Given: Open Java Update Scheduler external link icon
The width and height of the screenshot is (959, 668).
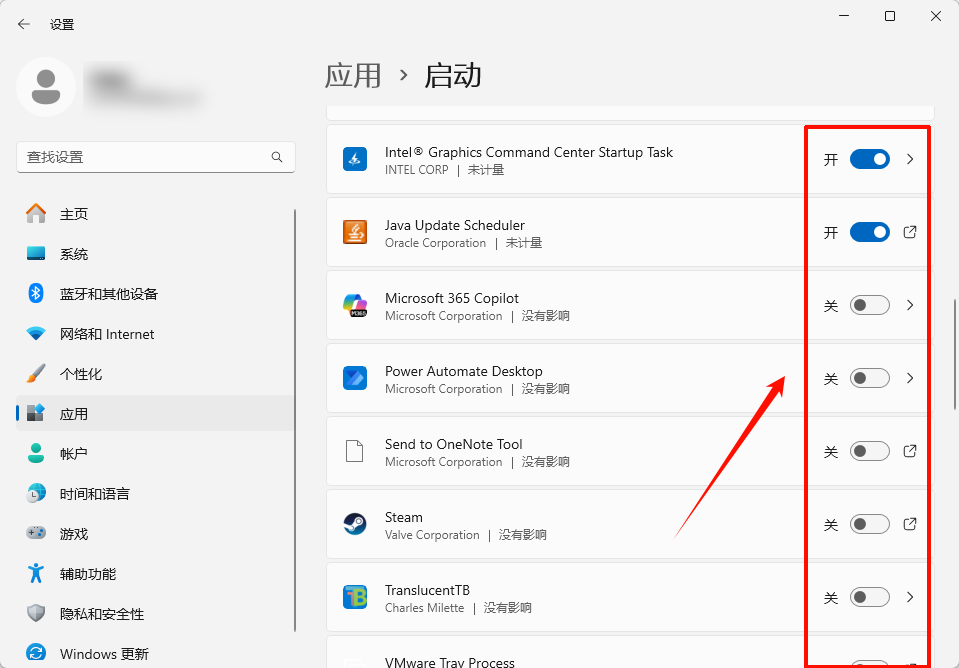Looking at the screenshot, I should pyautogui.click(x=910, y=232).
